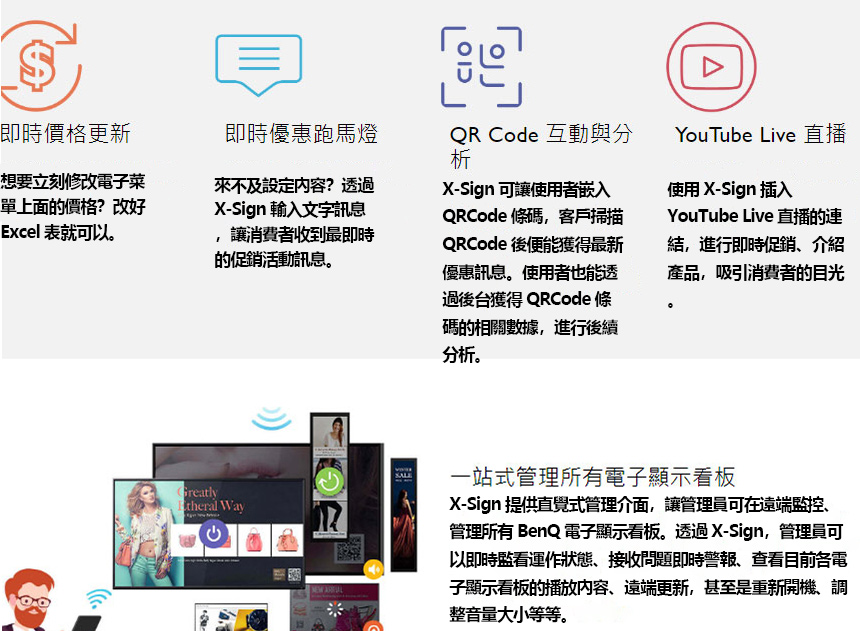
Task: Click the green power icon on vertical display
Action: tap(330, 481)
